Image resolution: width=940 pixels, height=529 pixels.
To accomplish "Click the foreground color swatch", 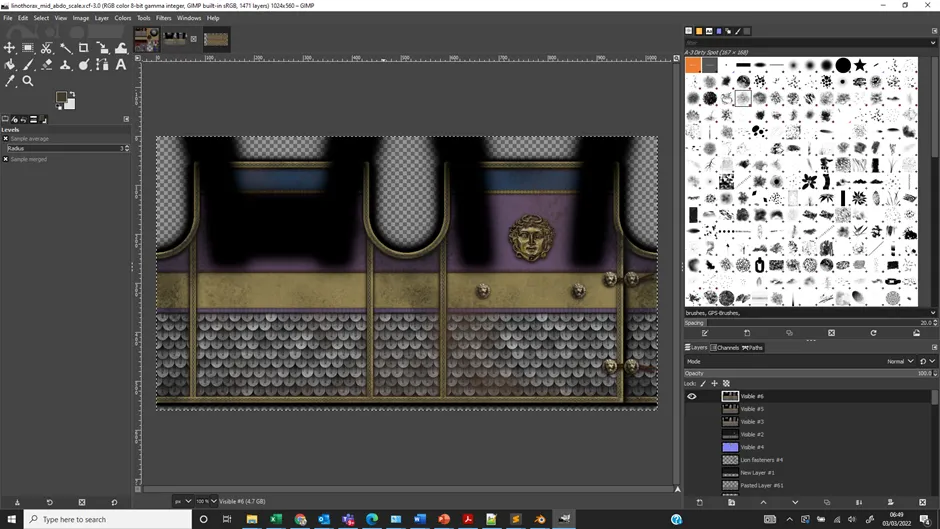I will coord(61,97).
